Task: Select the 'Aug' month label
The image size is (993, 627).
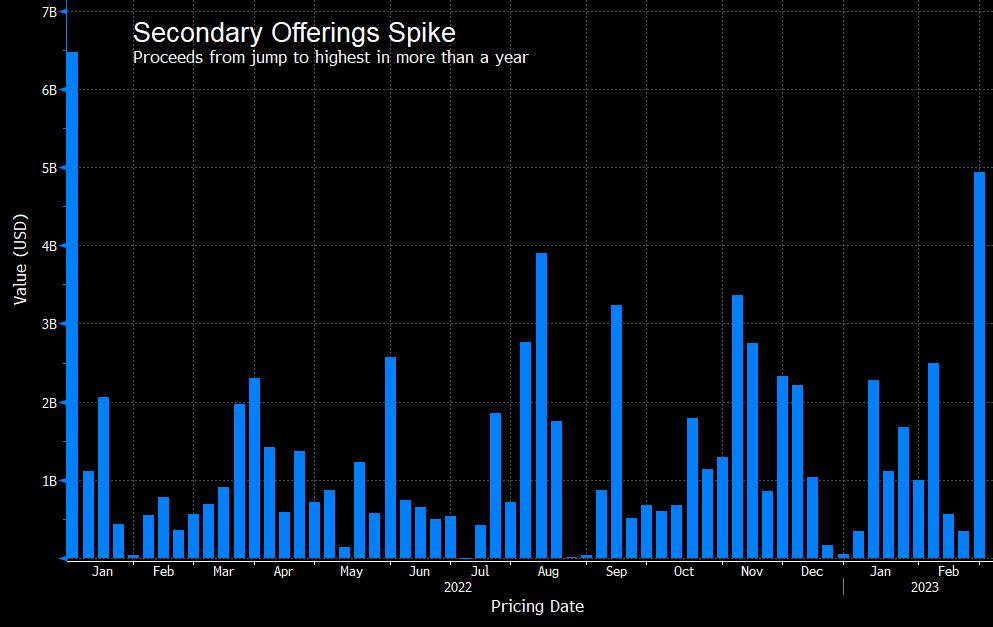Action: [x=548, y=572]
